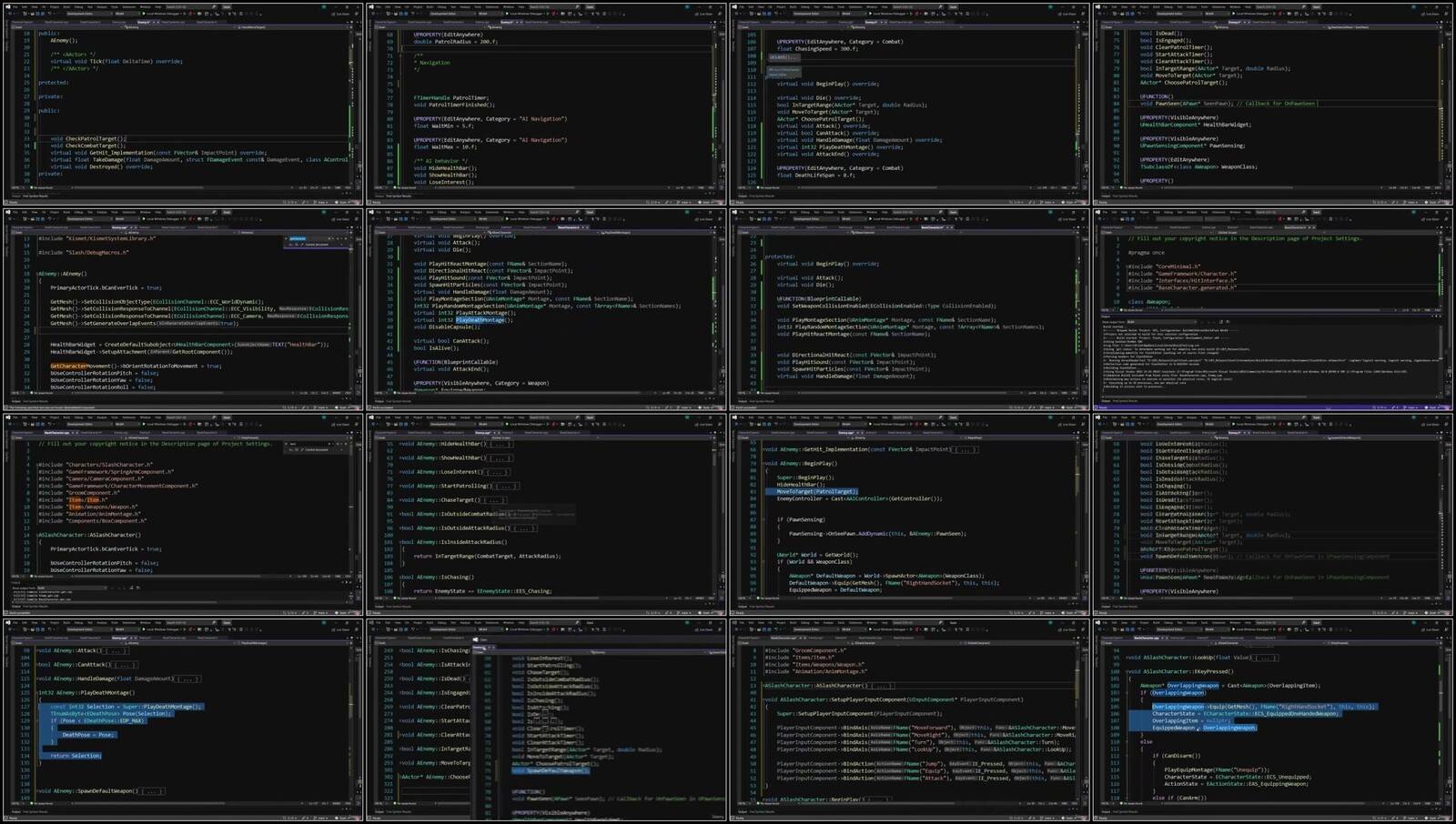The height and width of the screenshot is (824, 1456).
Task: Select 'return InTargetRange(CombatTarget, AttackRadius);' line
Action: click(x=487, y=556)
